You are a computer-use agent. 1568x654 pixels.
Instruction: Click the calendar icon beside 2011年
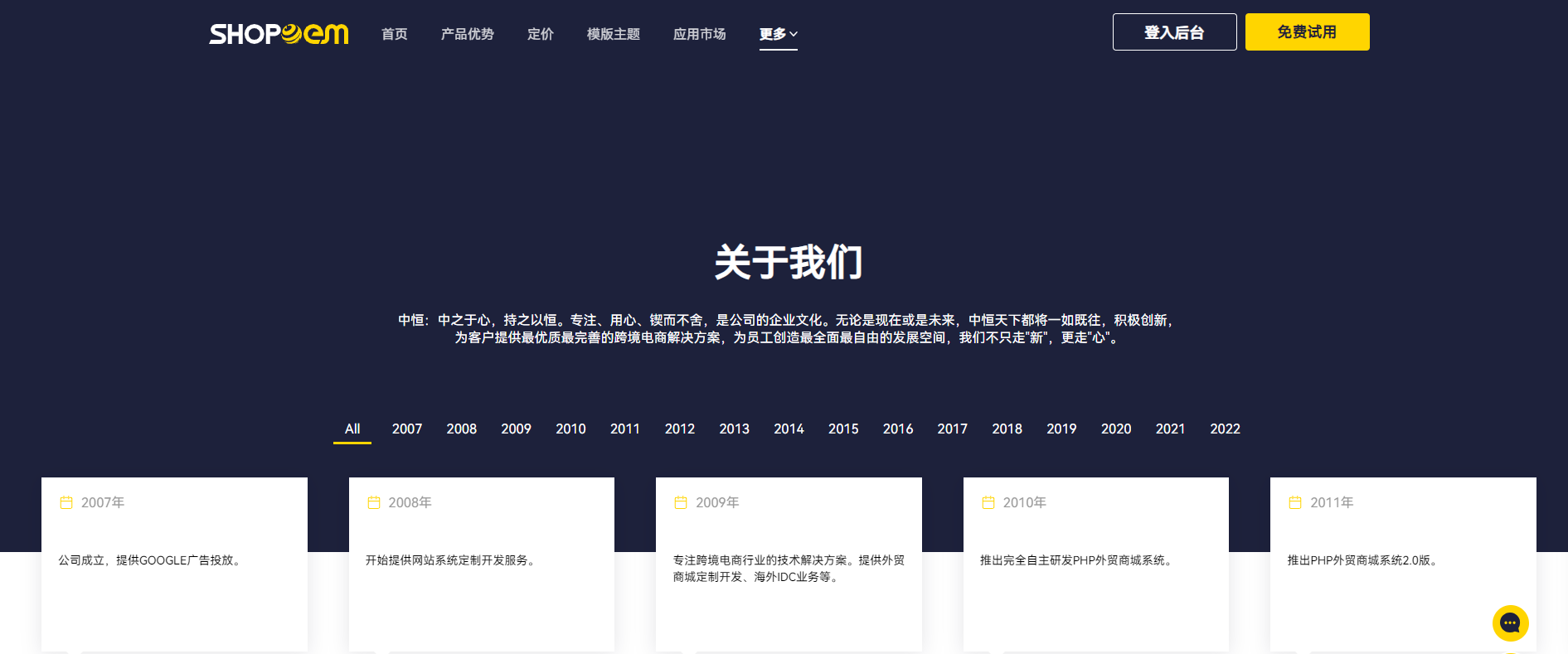coord(1295,502)
